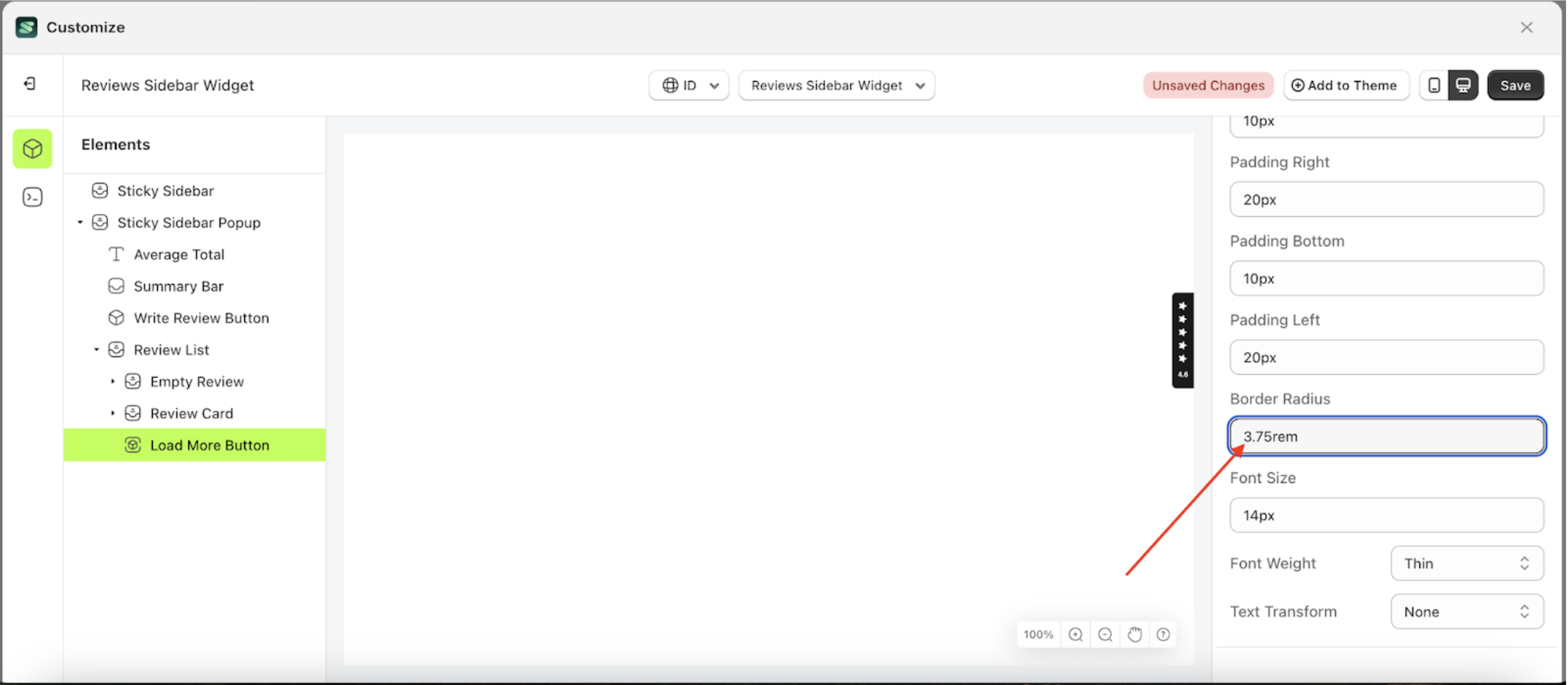Click the Border Radius input field
The image size is (1568, 685).
[1385, 436]
